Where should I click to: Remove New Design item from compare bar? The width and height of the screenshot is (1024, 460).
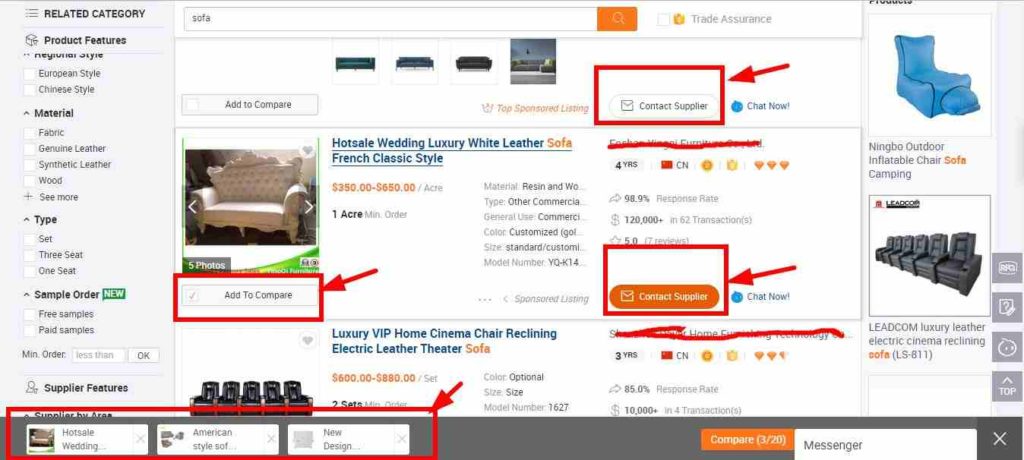pyautogui.click(x=402, y=439)
